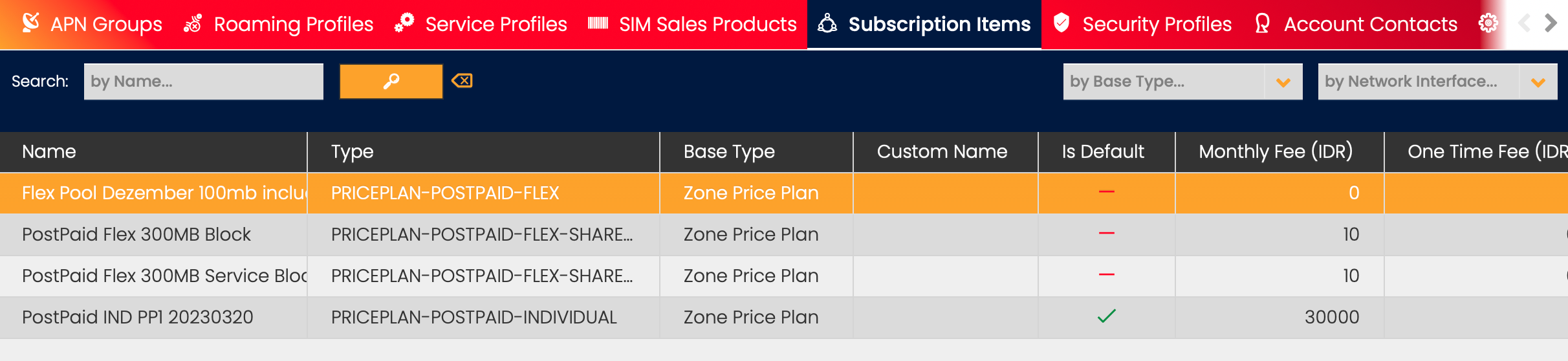Click the SIM Sales Products barcode icon
This screenshot has width=1568, height=361.
(x=598, y=24)
